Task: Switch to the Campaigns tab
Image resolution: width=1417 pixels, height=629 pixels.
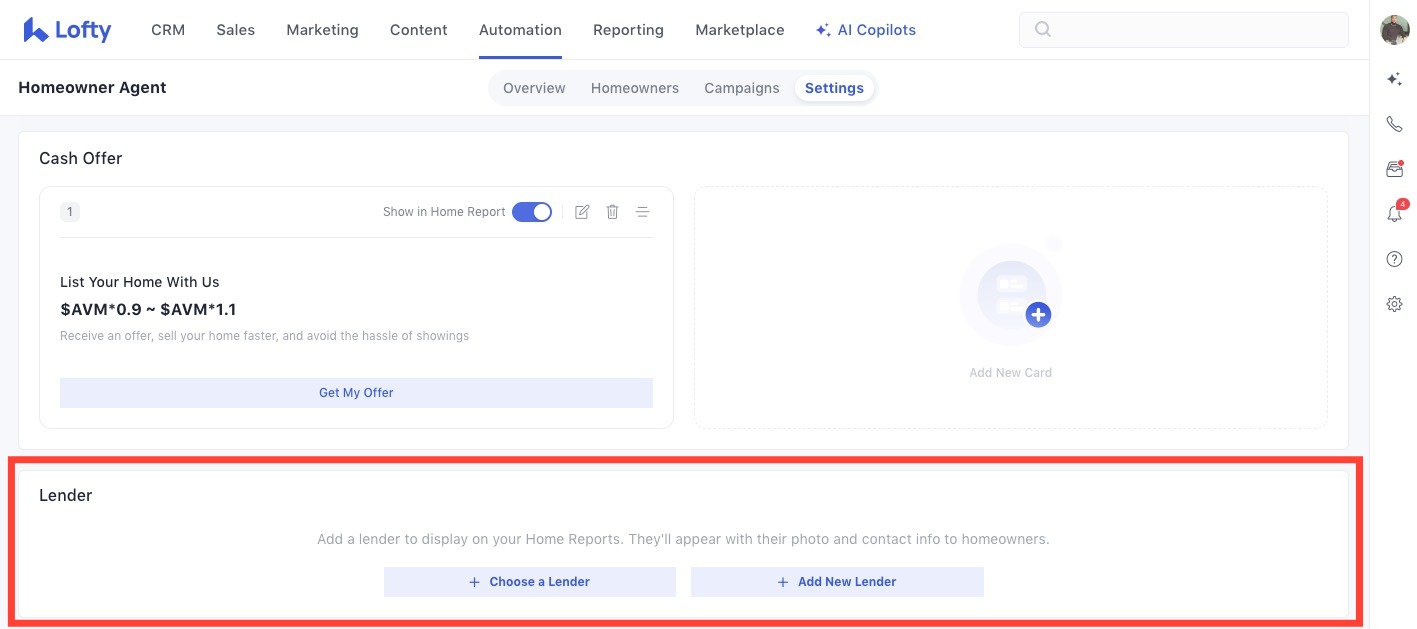Action: 741,88
